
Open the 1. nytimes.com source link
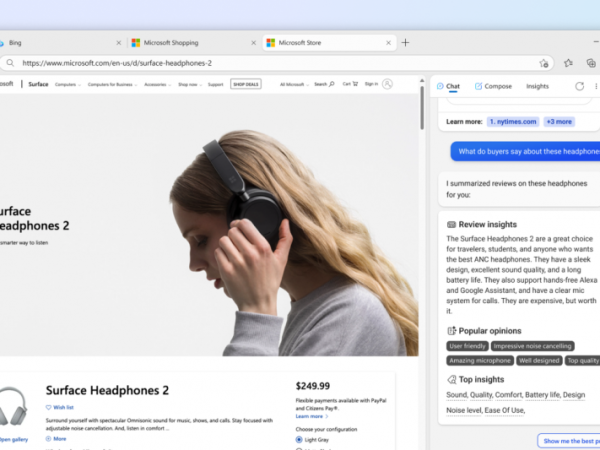(x=513, y=122)
